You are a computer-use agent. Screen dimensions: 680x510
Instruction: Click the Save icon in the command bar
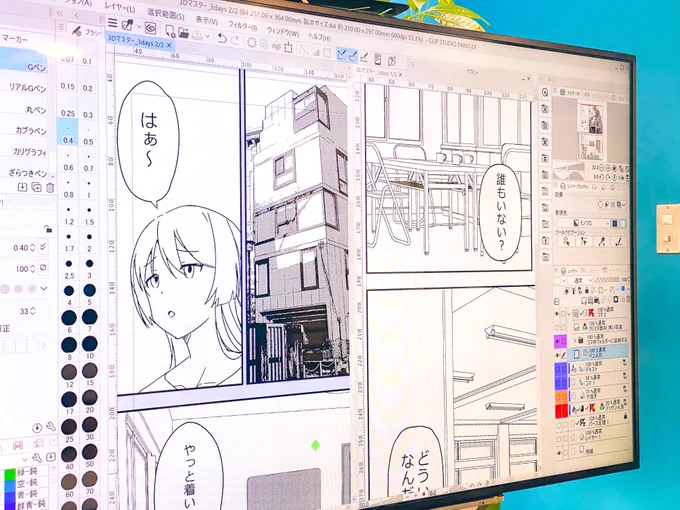click(x=197, y=34)
